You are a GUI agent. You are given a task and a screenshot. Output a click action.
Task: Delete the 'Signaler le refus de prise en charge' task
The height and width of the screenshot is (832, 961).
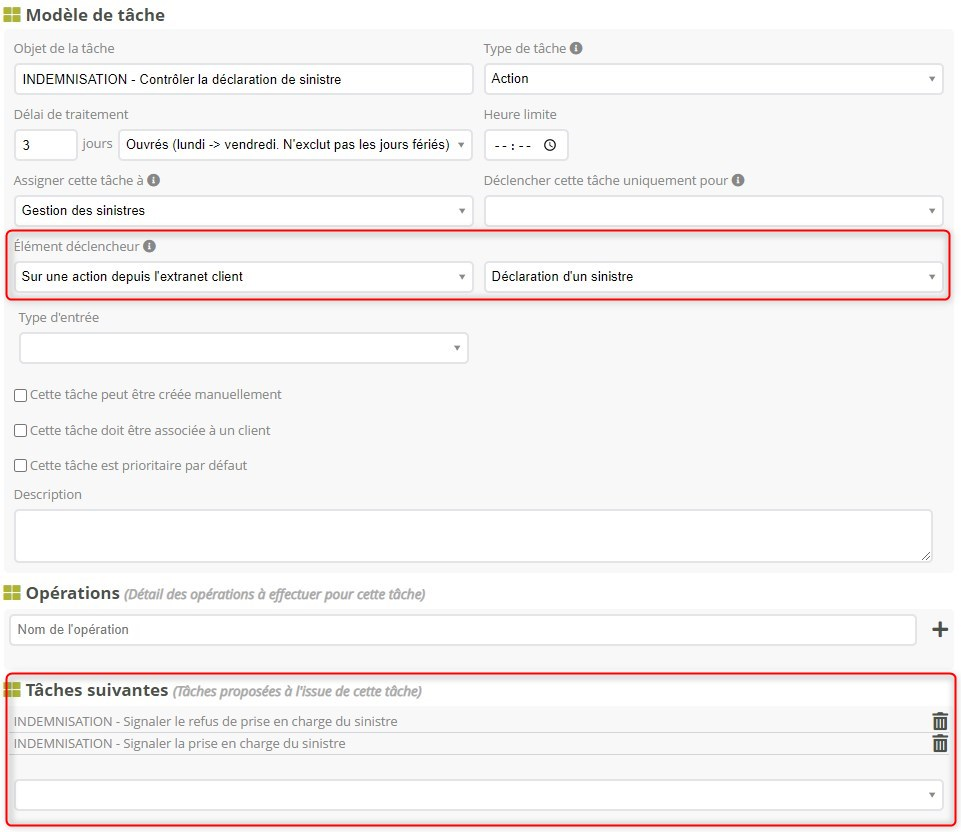coord(940,721)
